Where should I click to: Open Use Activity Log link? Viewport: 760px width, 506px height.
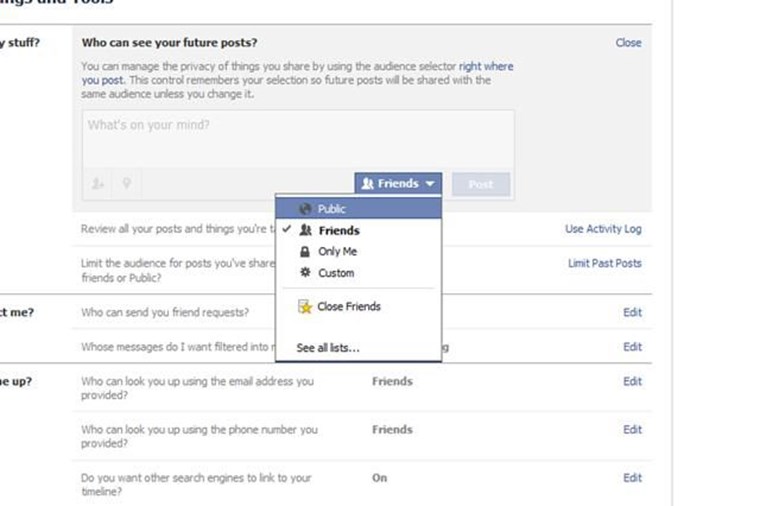(x=603, y=229)
